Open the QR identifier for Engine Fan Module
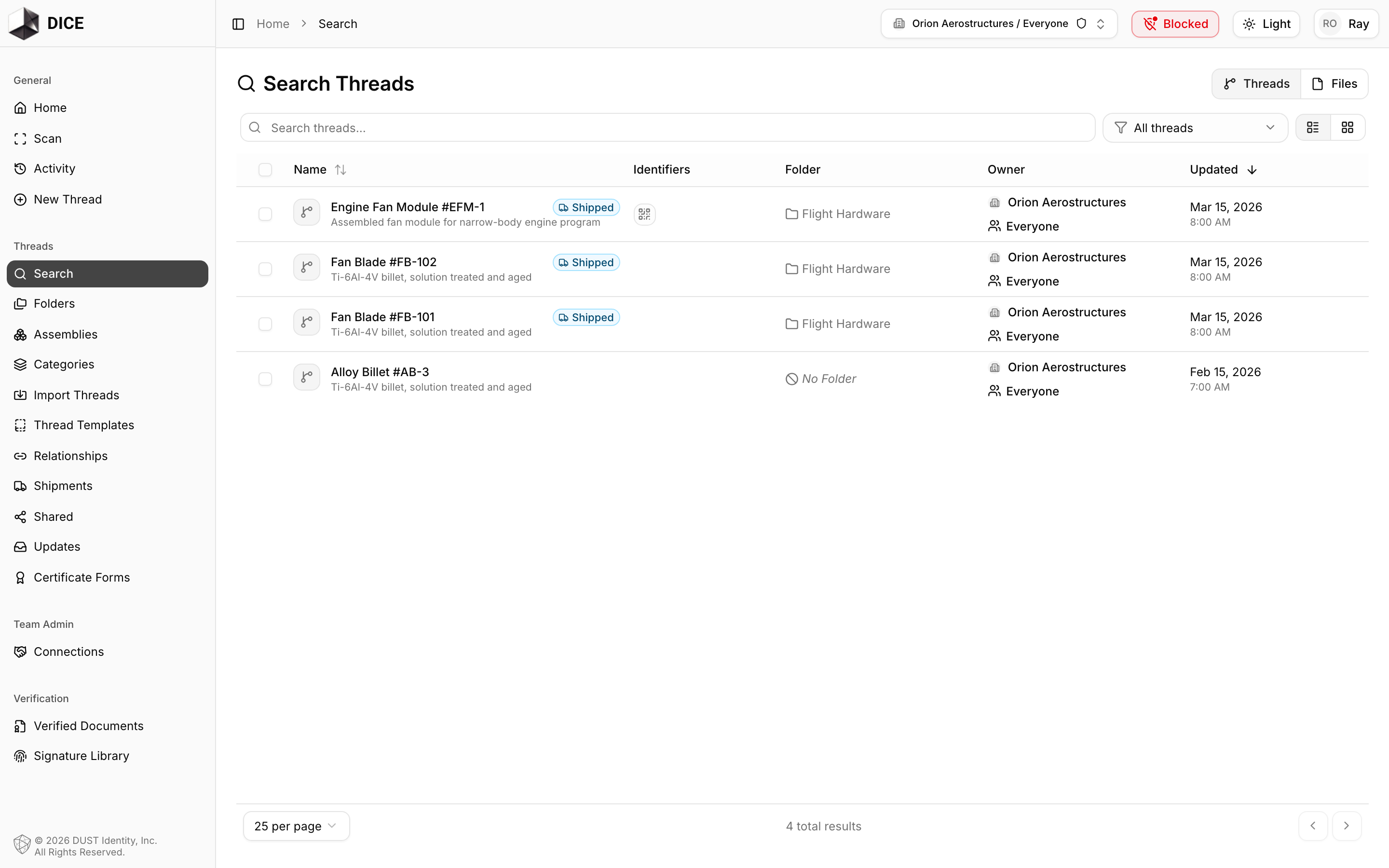 pos(644,214)
